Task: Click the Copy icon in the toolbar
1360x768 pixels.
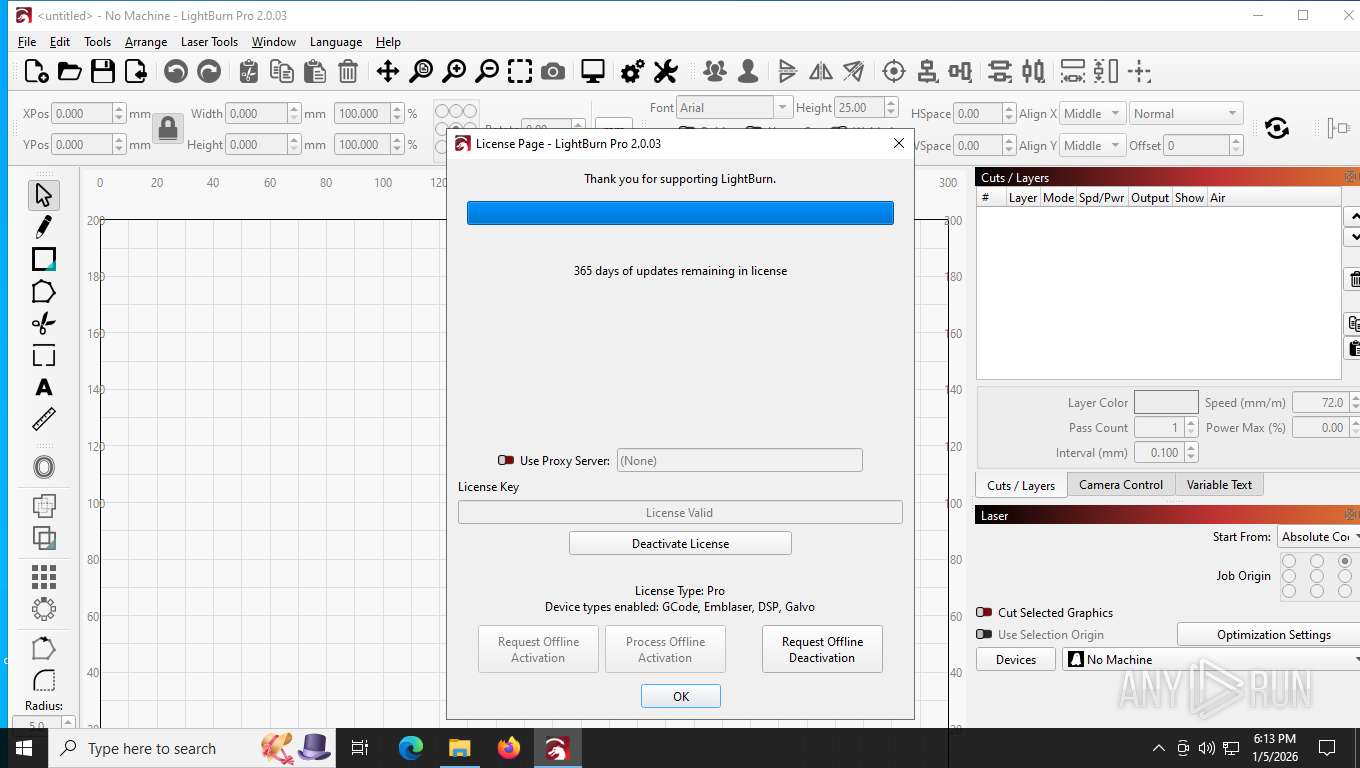Action: click(x=282, y=71)
